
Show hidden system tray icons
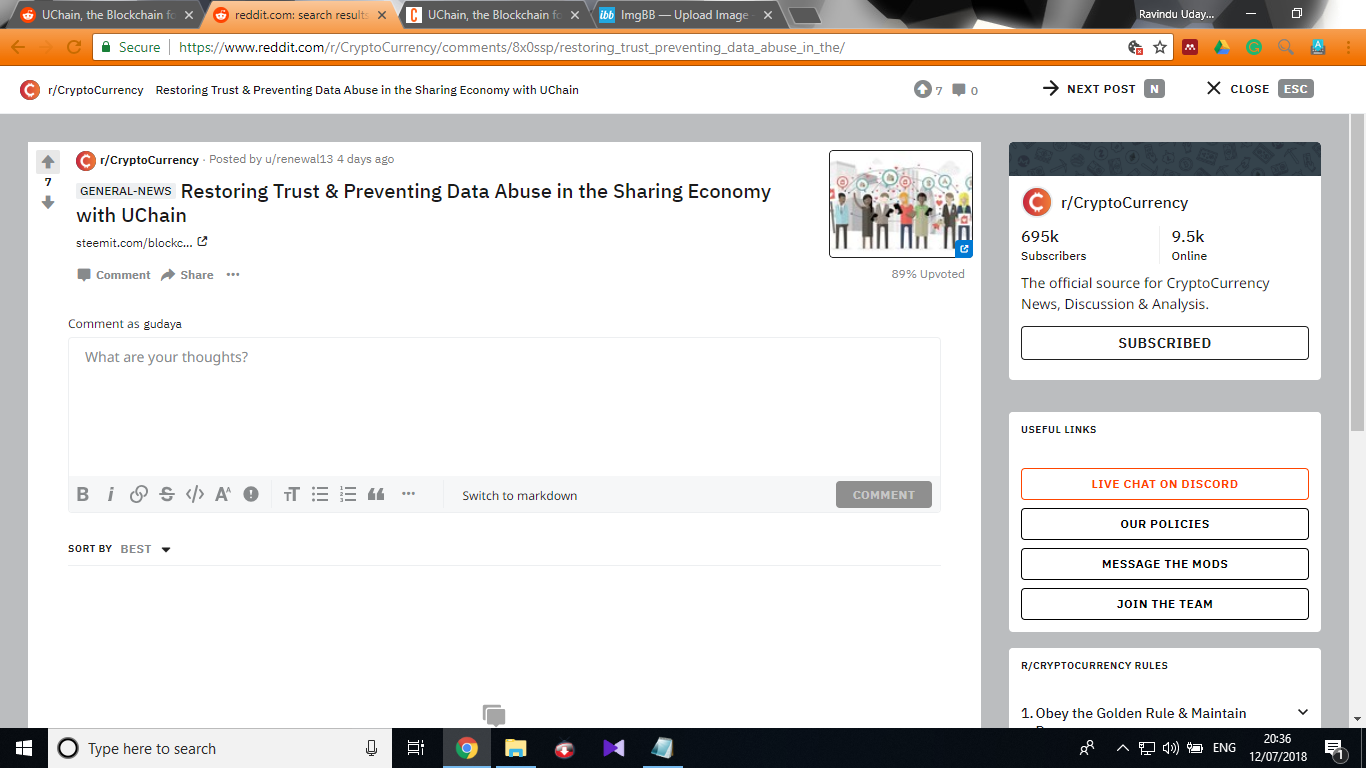pyautogui.click(x=1122, y=748)
